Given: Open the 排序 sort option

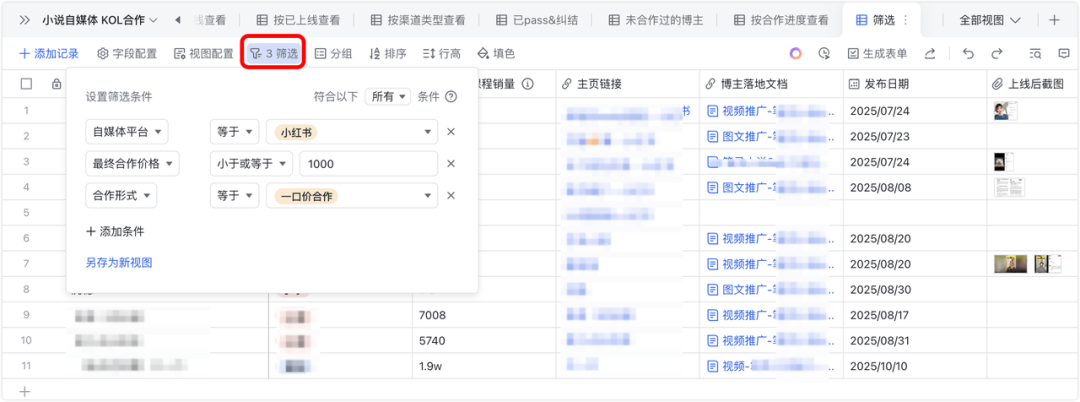Looking at the screenshot, I should [x=388, y=53].
